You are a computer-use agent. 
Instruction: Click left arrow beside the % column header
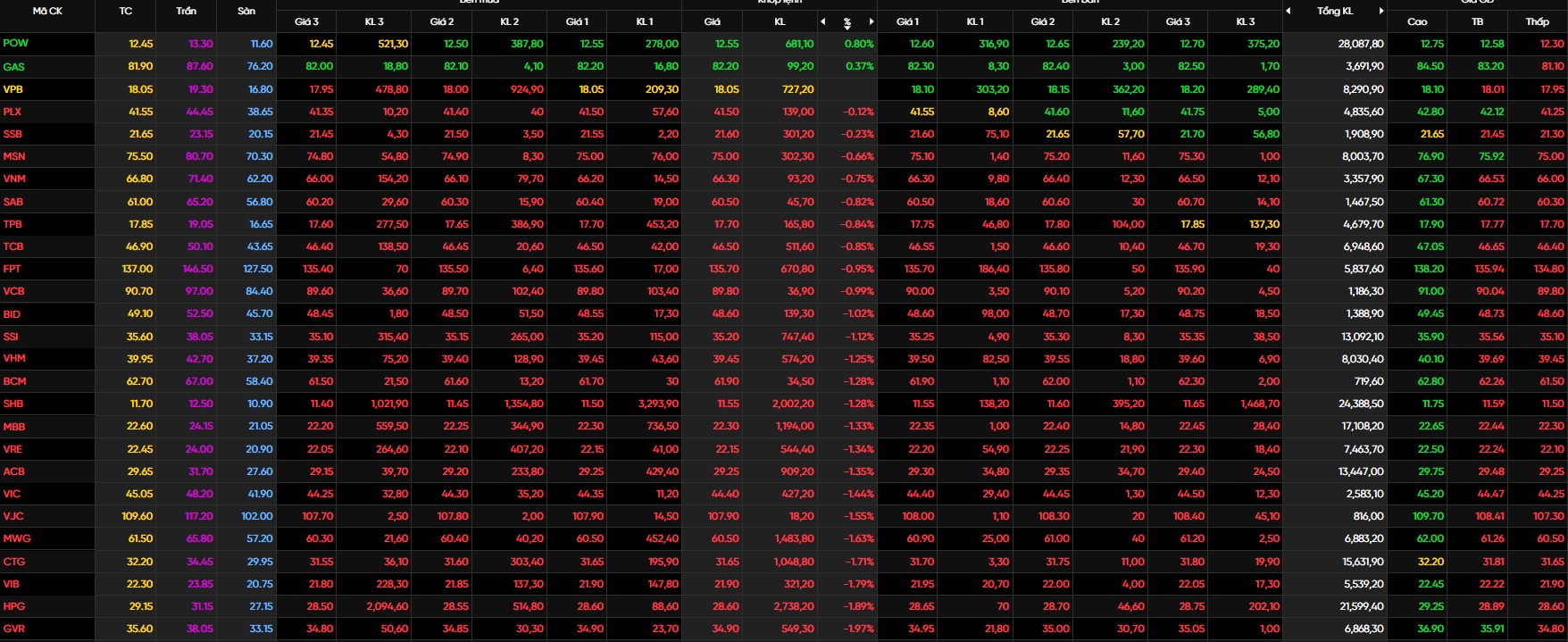point(822,21)
